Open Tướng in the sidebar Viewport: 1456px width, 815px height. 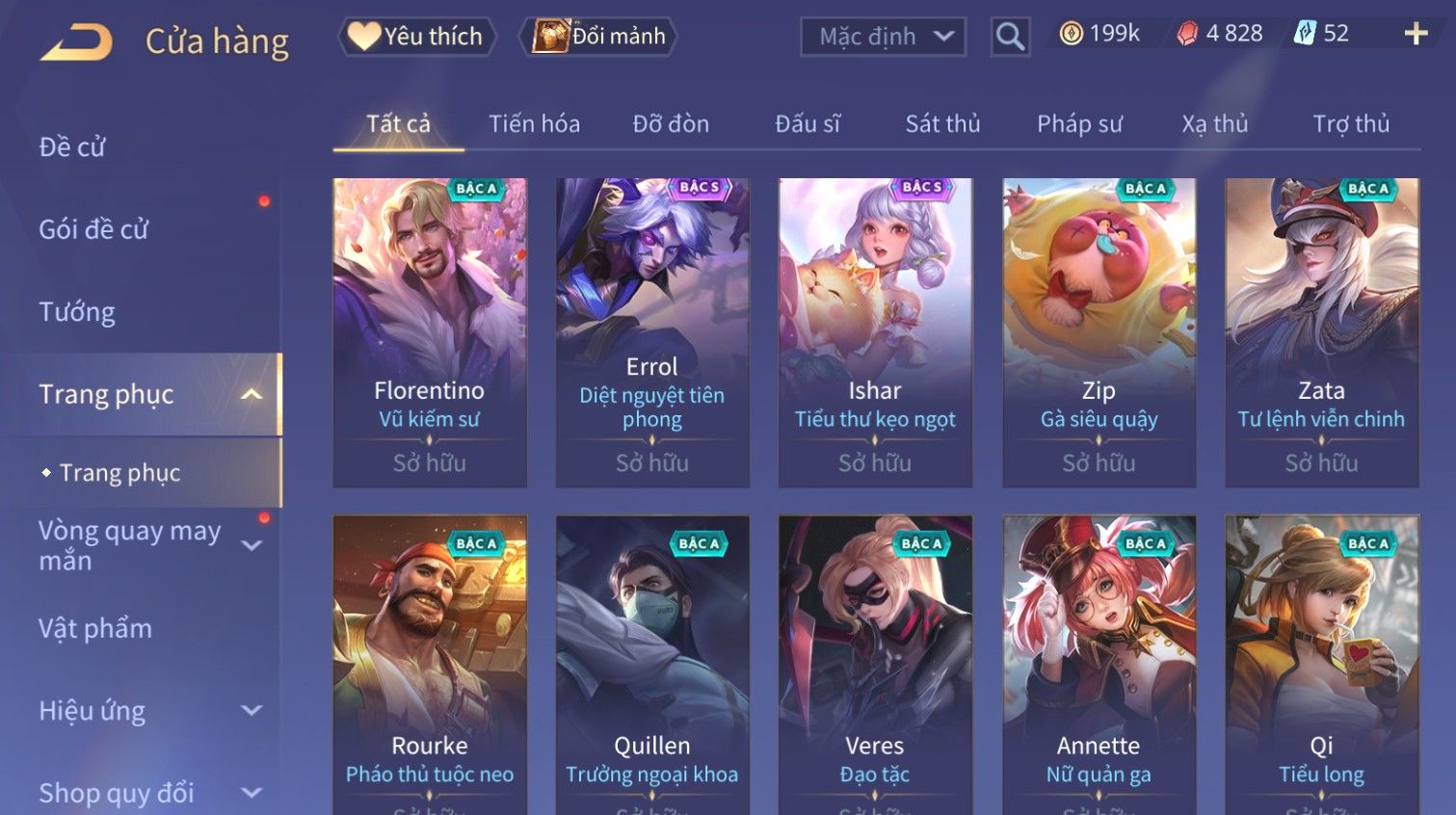point(77,312)
